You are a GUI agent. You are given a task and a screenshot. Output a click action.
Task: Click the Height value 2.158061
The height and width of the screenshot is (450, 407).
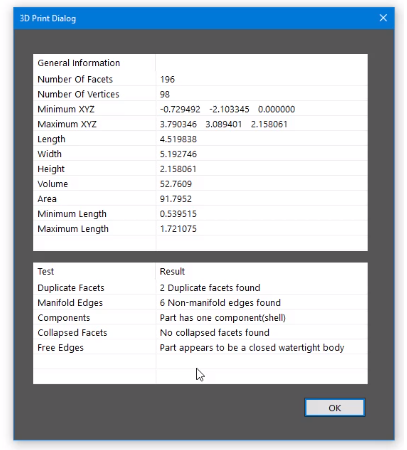click(178, 169)
